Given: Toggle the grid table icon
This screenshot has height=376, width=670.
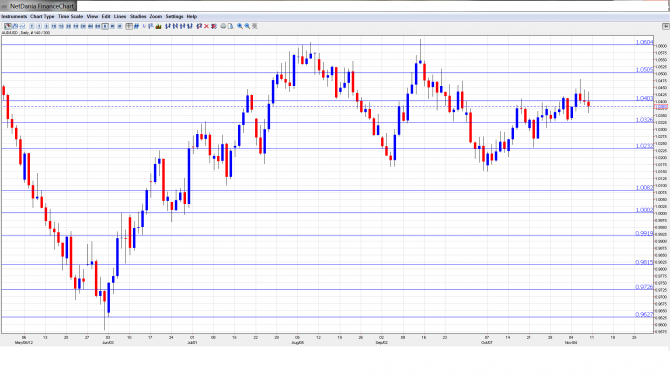Looking at the screenshot, I should (129, 26).
